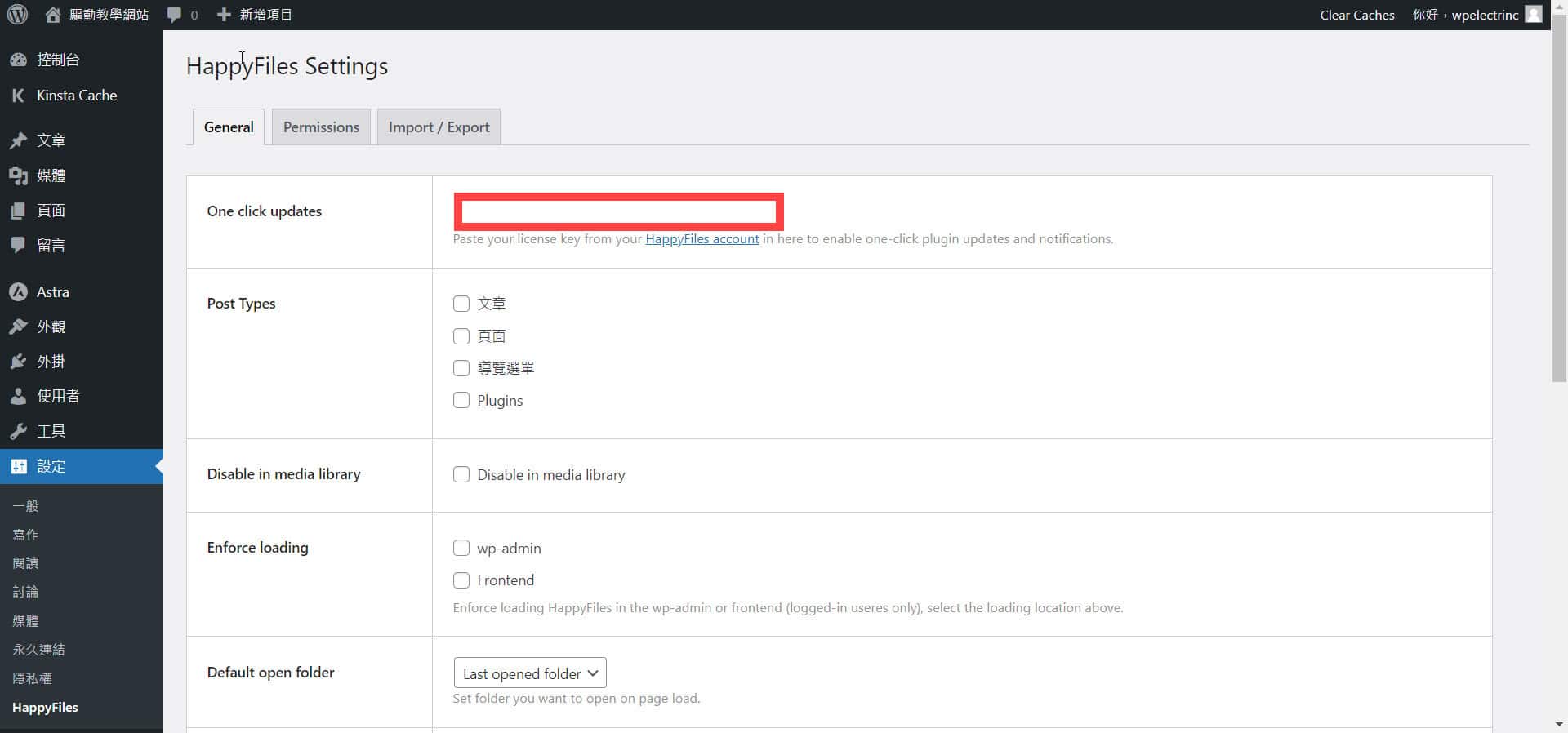This screenshot has height=733, width=1568.
Task: Enable the 文章 post type checkbox
Action: click(461, 304)
